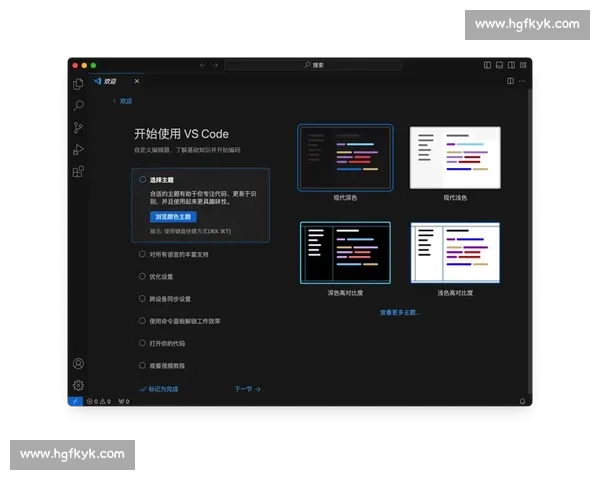Toggle primary side bar layout icon

pyautogui.click(x=487, y=65)
